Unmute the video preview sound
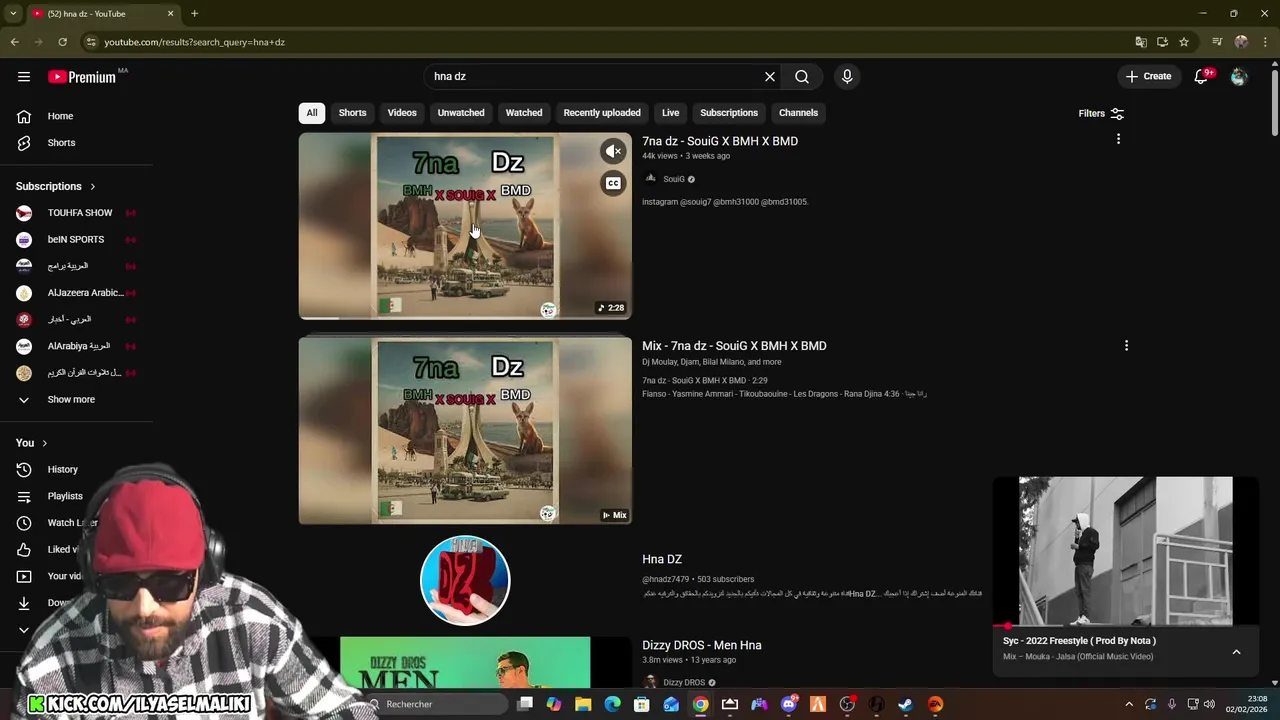 [x=613, y=151]
